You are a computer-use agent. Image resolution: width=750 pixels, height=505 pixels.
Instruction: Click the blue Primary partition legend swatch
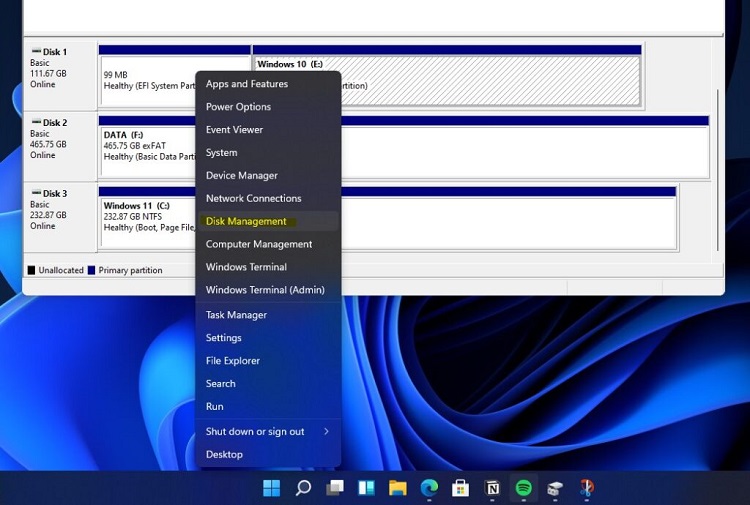point(91,270)
